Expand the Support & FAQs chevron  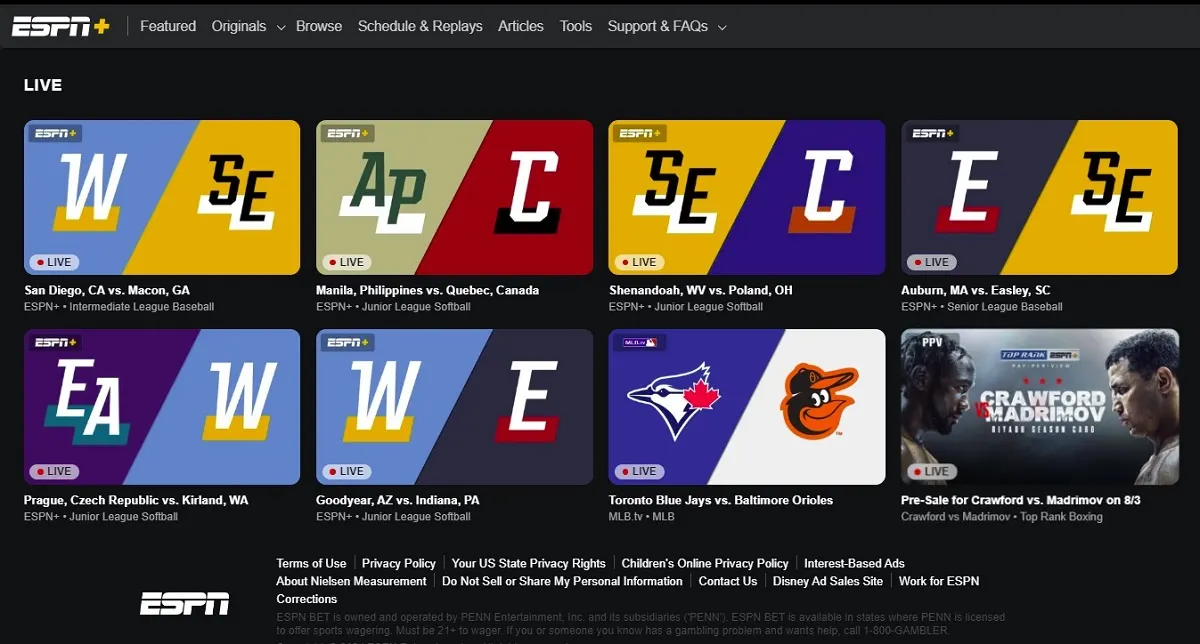[x=722, y=27]
